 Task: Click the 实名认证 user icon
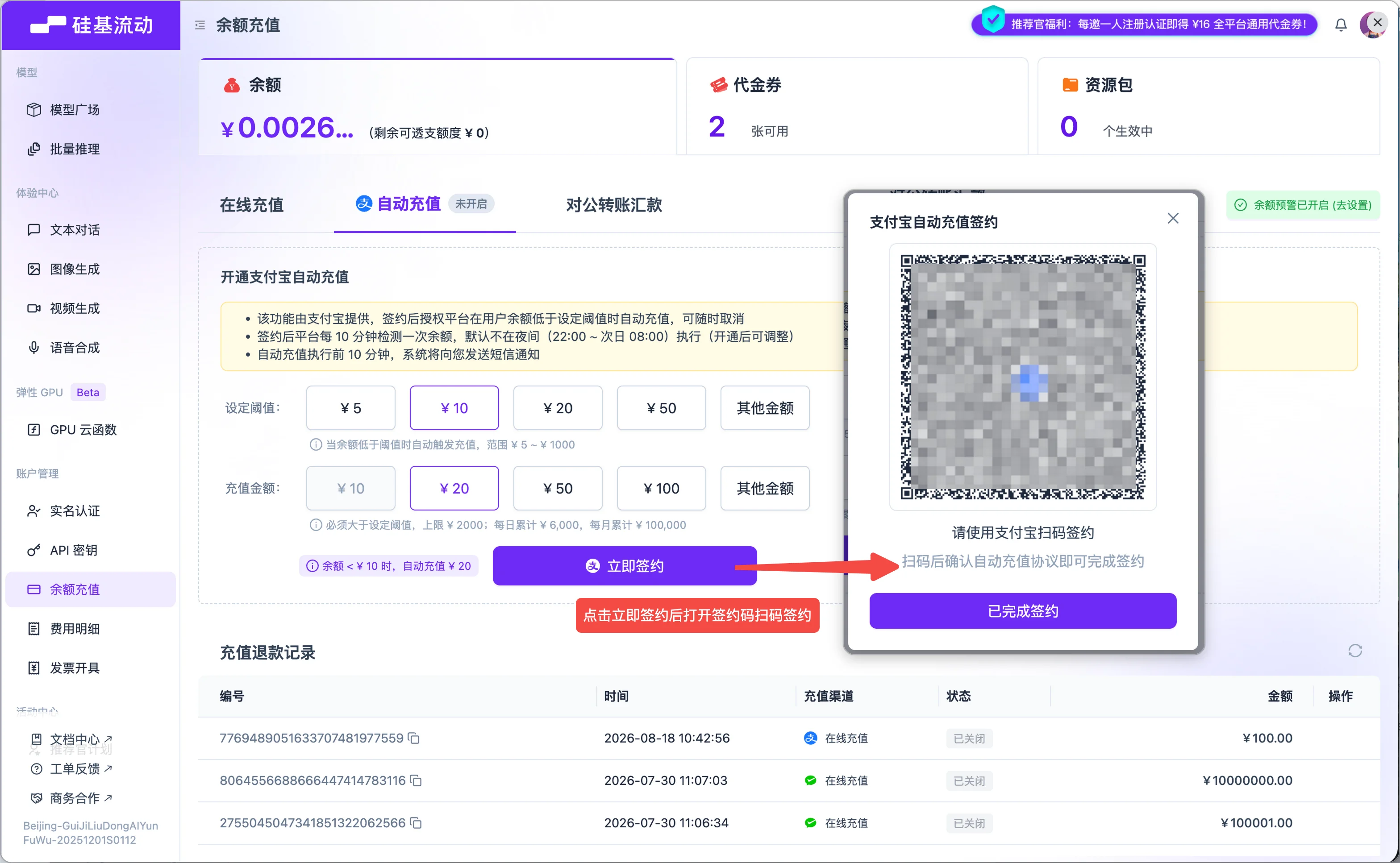[x=33, y=511]
